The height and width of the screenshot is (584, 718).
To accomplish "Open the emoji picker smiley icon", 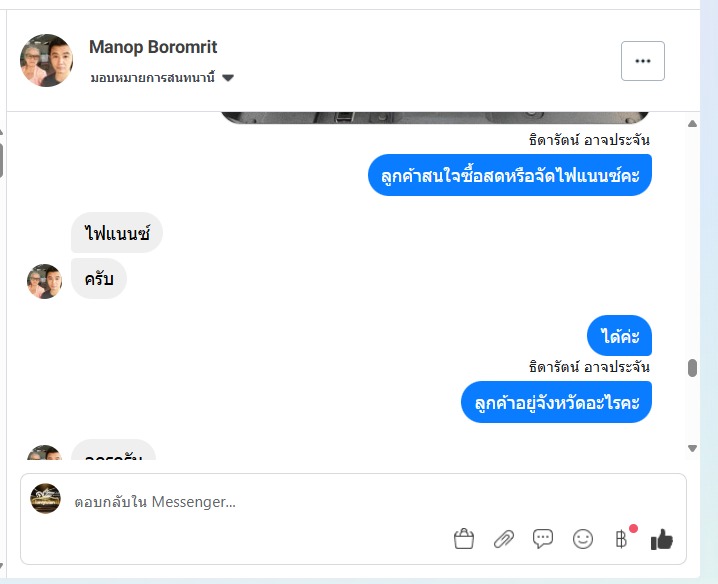I will tap(583, 539).
